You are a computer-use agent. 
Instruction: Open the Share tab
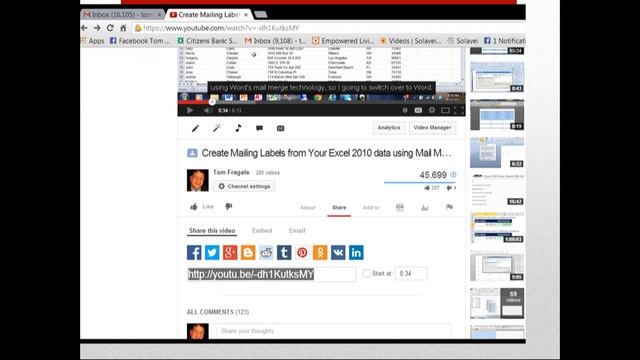(x=339, y=208)
